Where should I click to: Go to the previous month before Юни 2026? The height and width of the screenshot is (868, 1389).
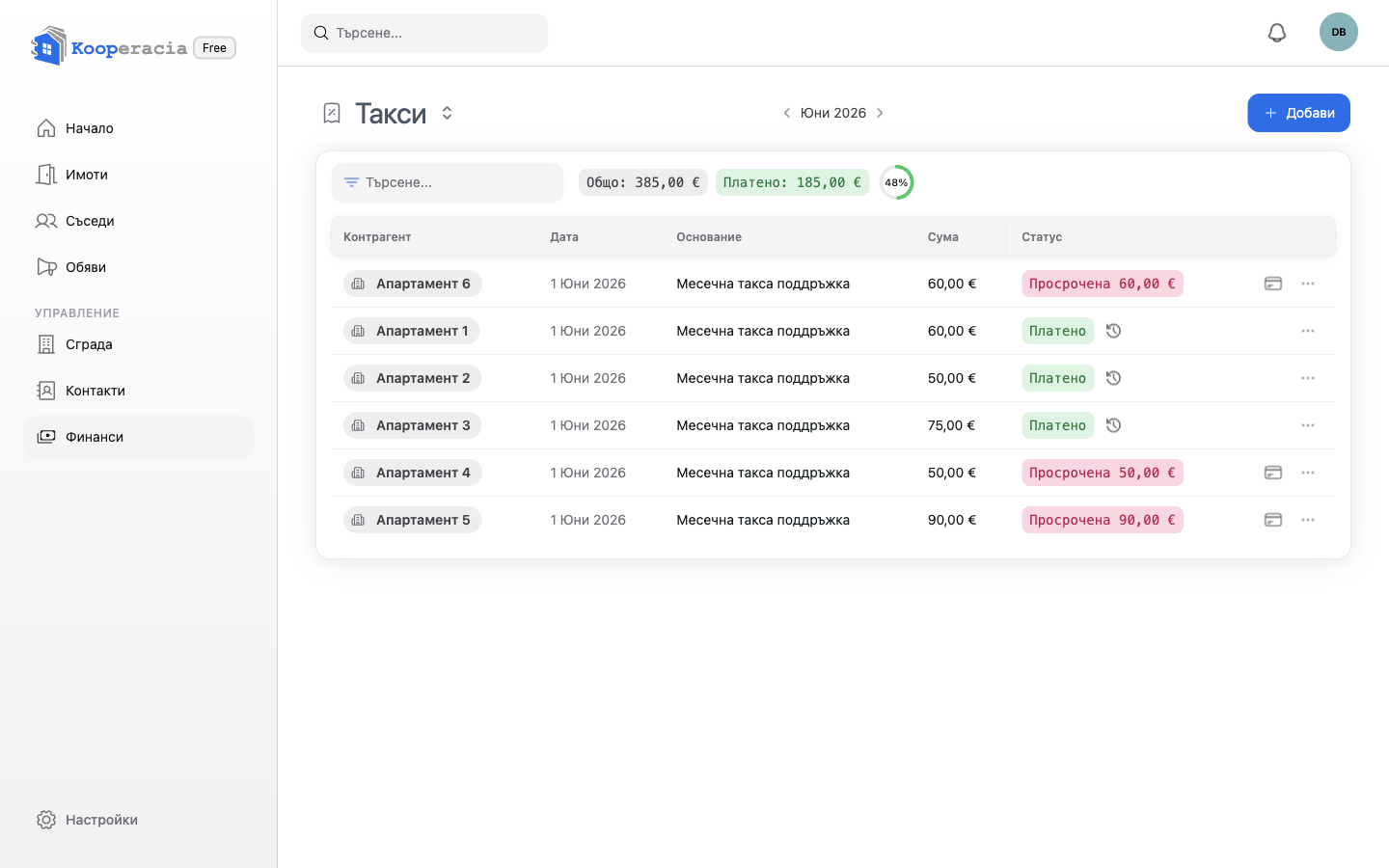pos(787,113)
